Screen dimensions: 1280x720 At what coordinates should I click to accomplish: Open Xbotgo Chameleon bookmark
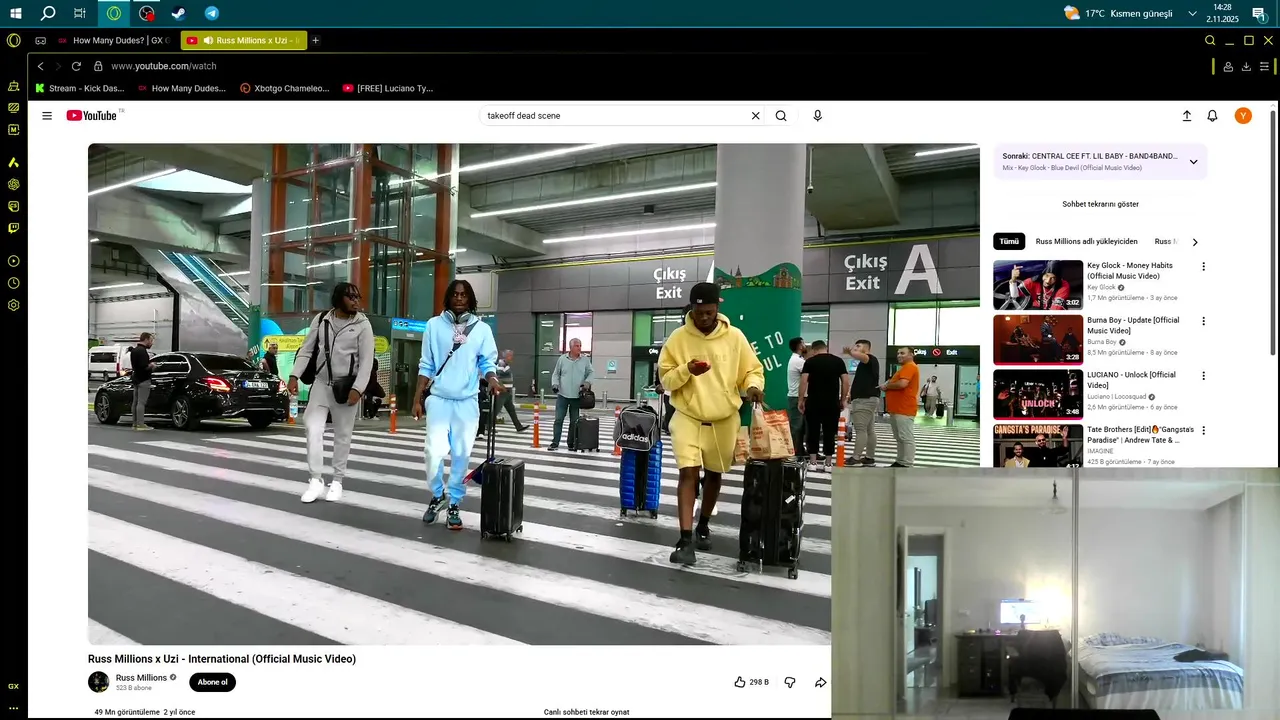[x=285, y=88]
